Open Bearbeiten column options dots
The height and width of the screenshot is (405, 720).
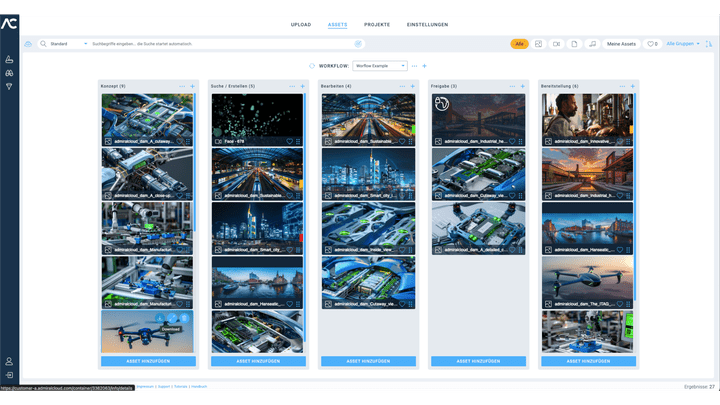point(402,86)
